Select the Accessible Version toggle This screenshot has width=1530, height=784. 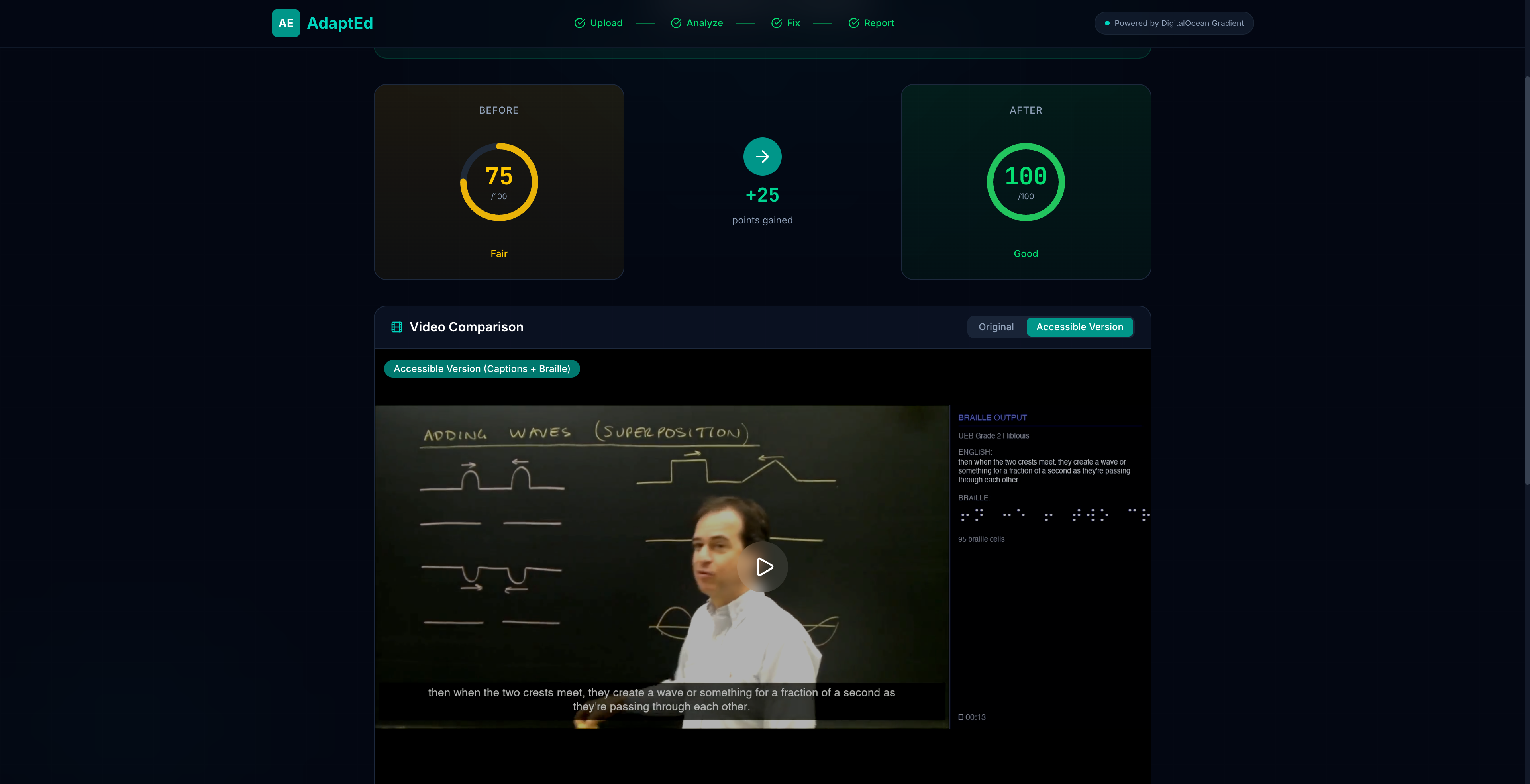click(1079, 327)
